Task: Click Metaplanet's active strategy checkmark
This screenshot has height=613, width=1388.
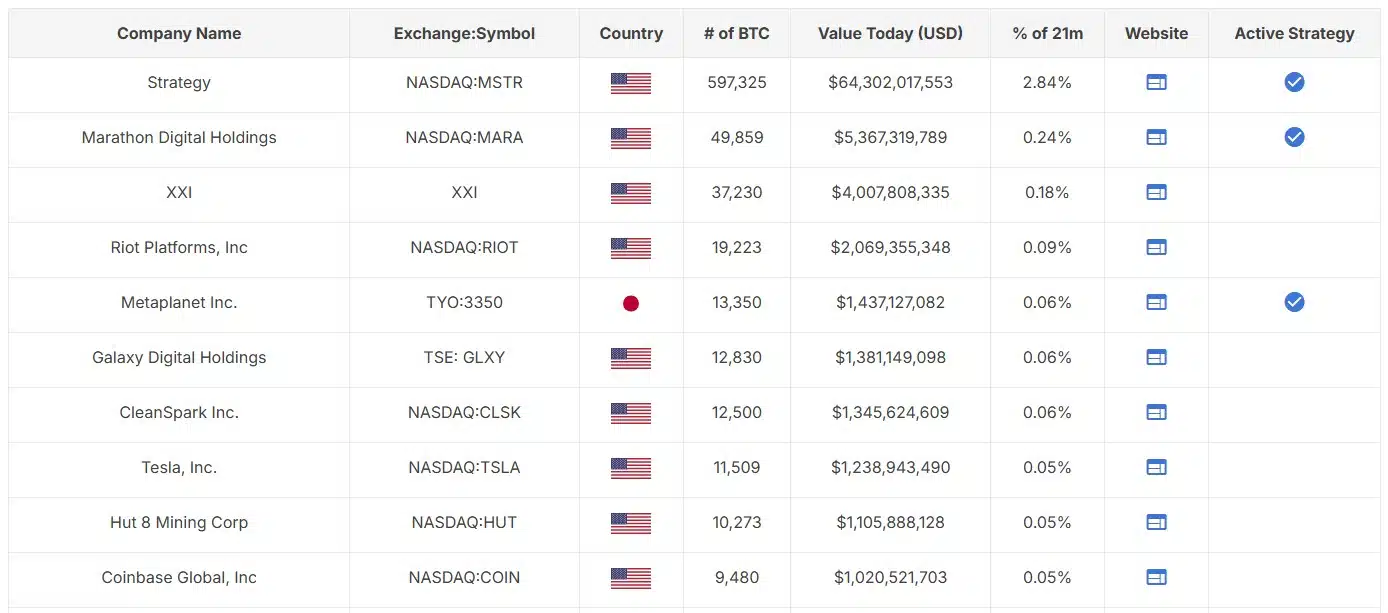Action: pyautogui.click(x=1294, y=302)
